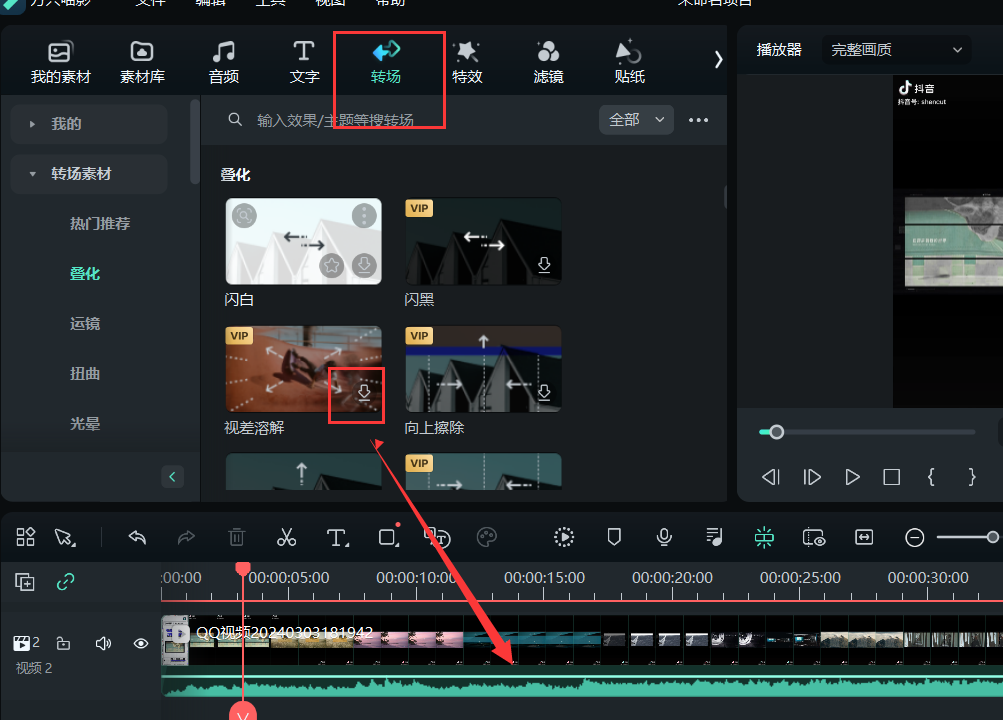This screenshot has width=1003, height=720.
Task: Switch to the 特效 tab
Action: (x=467, y=61)
